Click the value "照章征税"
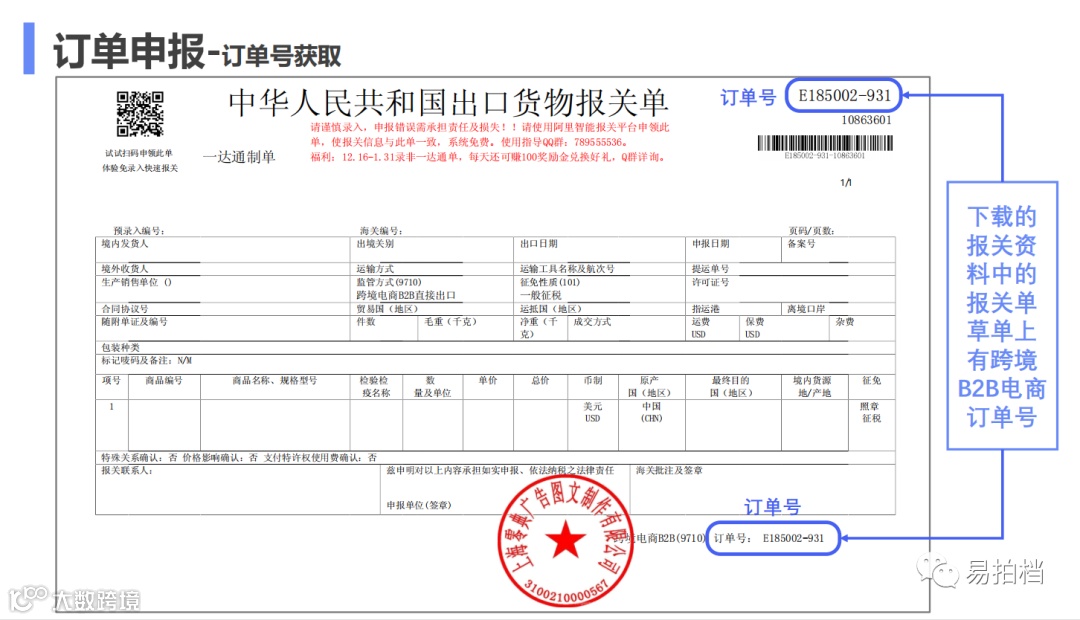Viewport: 1080px width, 620px height. coord(871,413)
